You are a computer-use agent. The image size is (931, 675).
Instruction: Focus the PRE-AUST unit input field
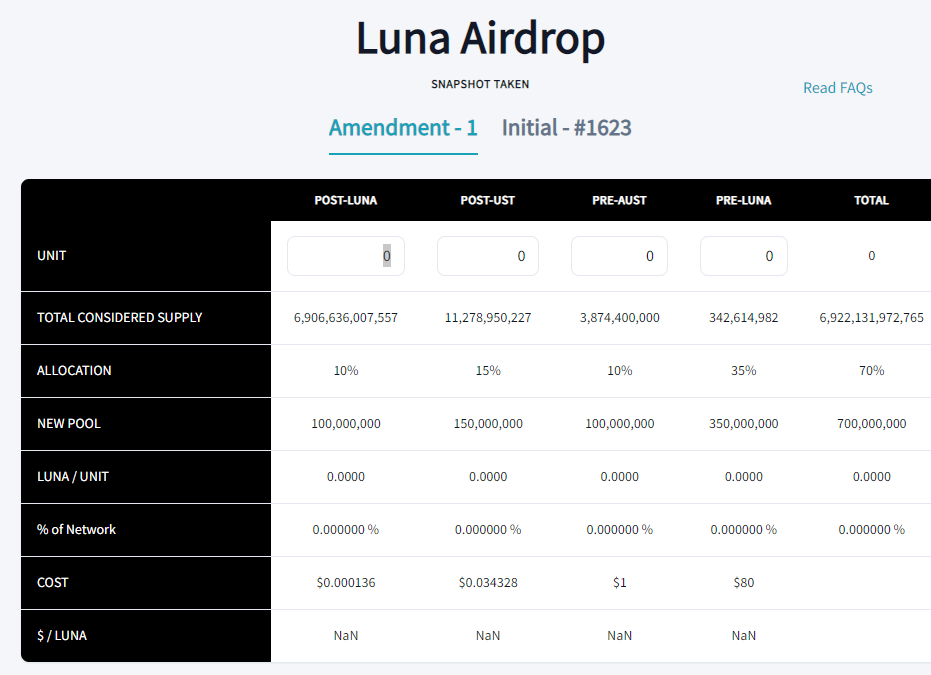click(x=619, y=256)
